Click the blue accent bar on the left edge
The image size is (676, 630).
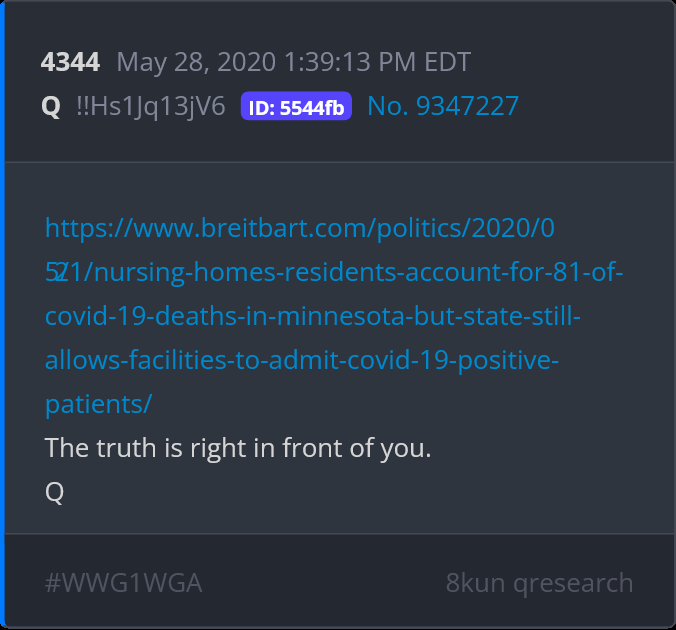click(2, 315)
